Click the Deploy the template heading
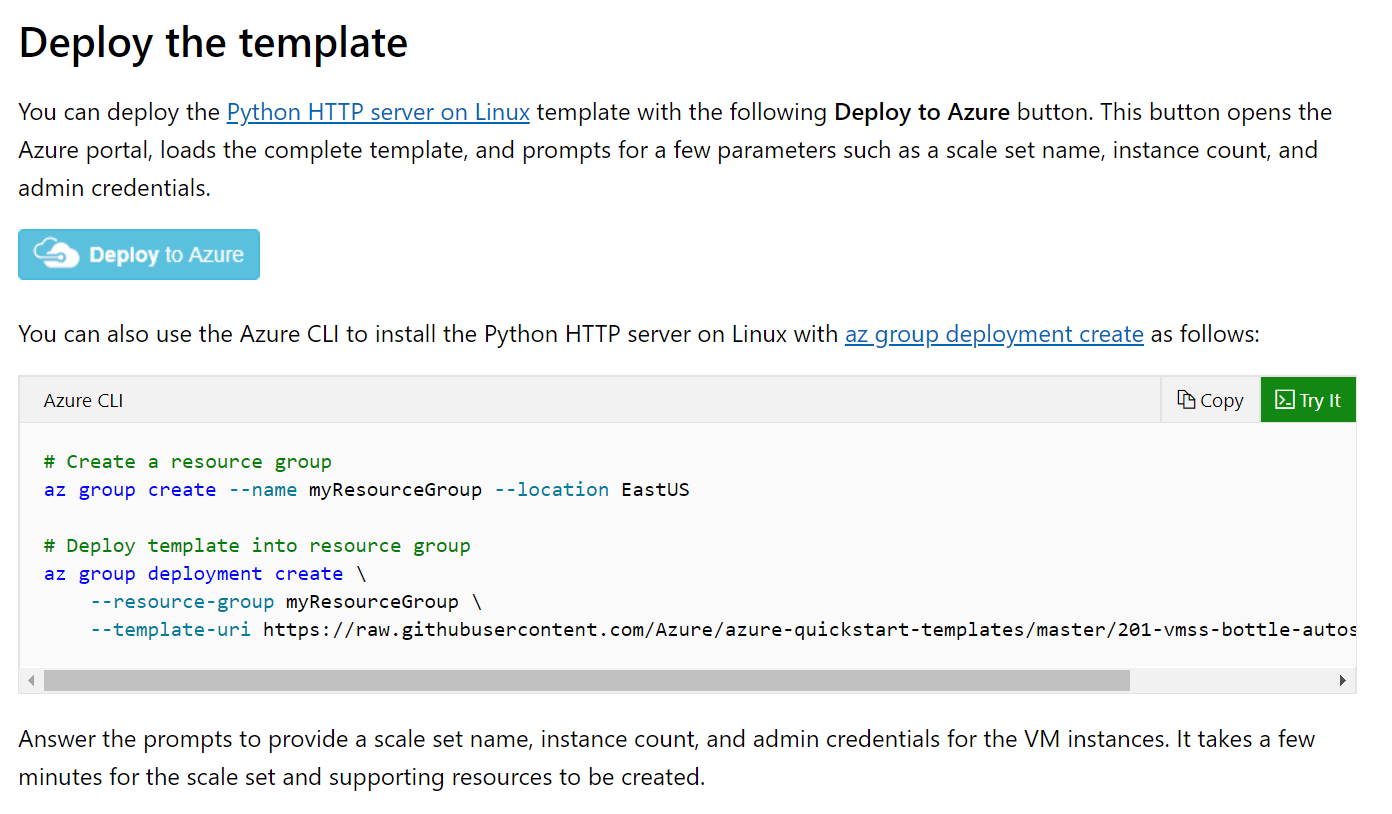The image size is (1392, 814). 213,42
